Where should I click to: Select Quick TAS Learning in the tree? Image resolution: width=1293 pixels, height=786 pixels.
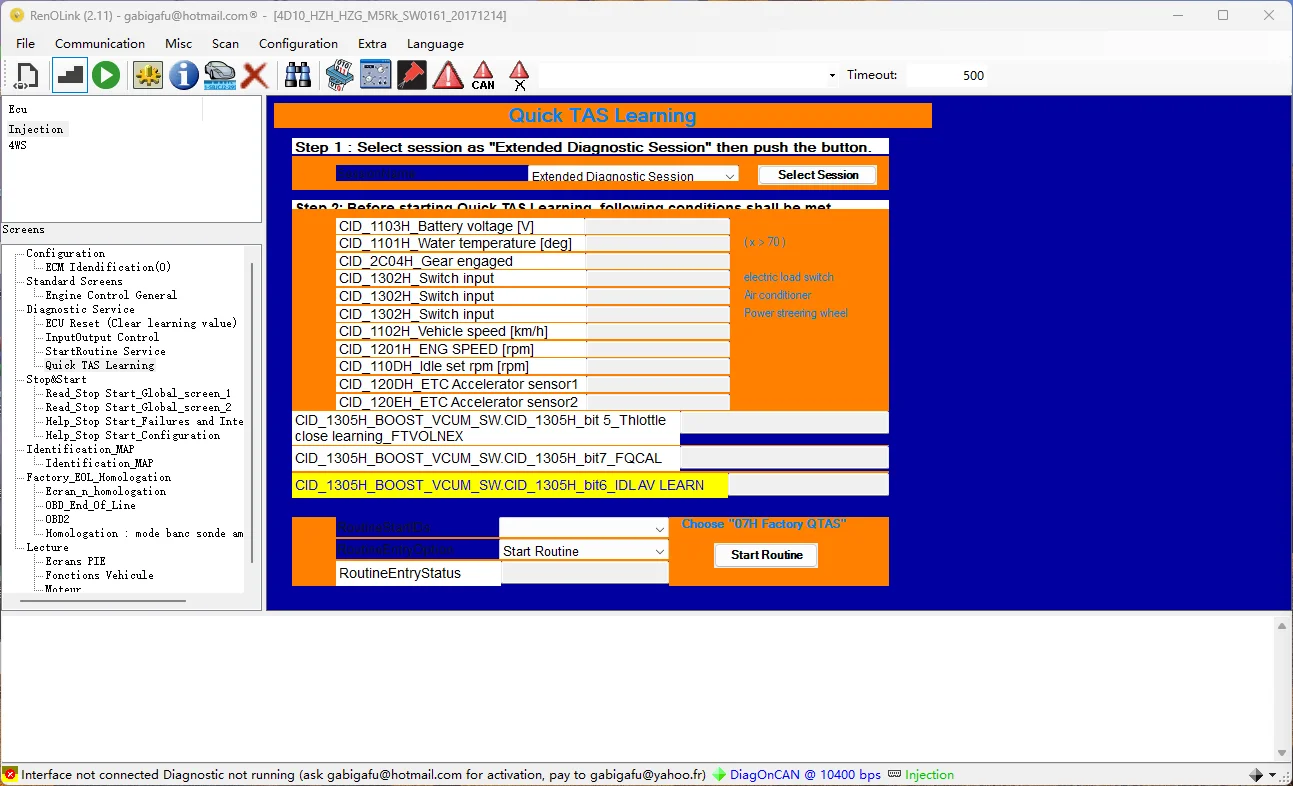tap(99, 365)
